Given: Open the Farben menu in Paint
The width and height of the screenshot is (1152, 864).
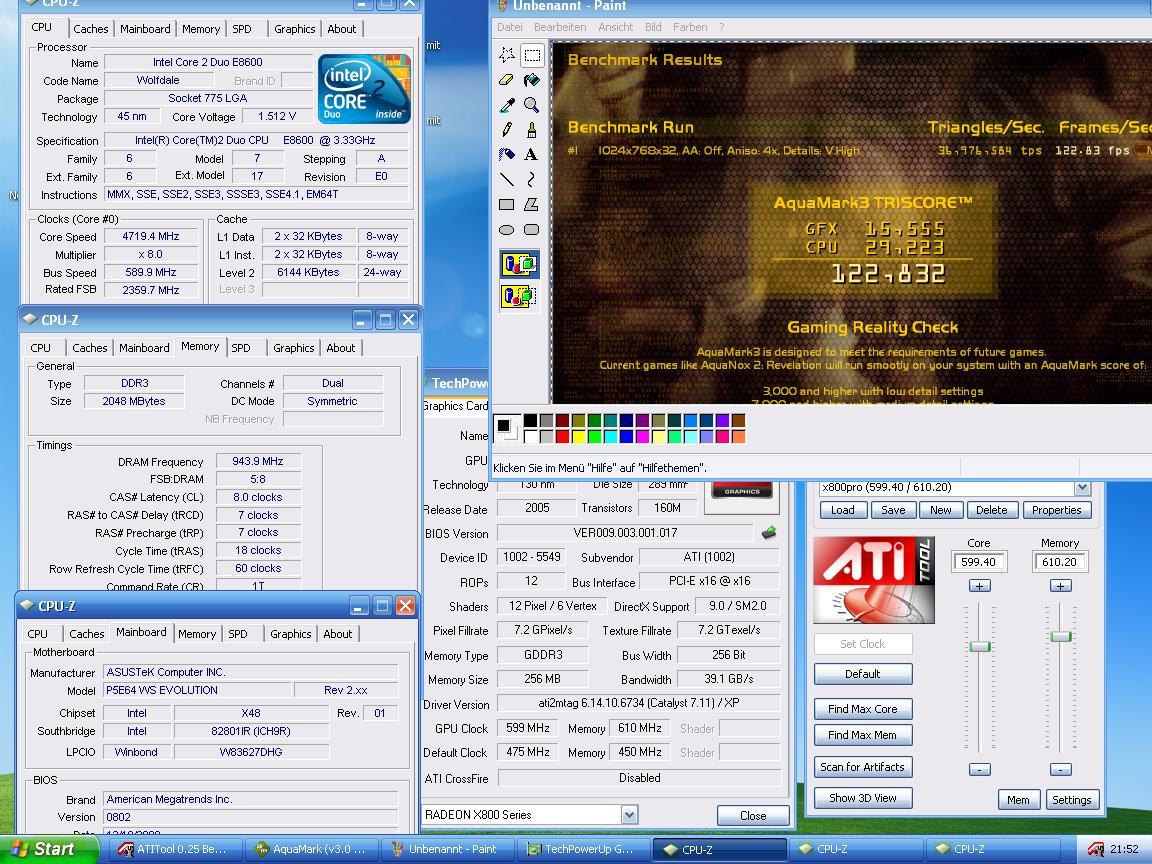Looking at the screenshot, I should pos(690,27).
